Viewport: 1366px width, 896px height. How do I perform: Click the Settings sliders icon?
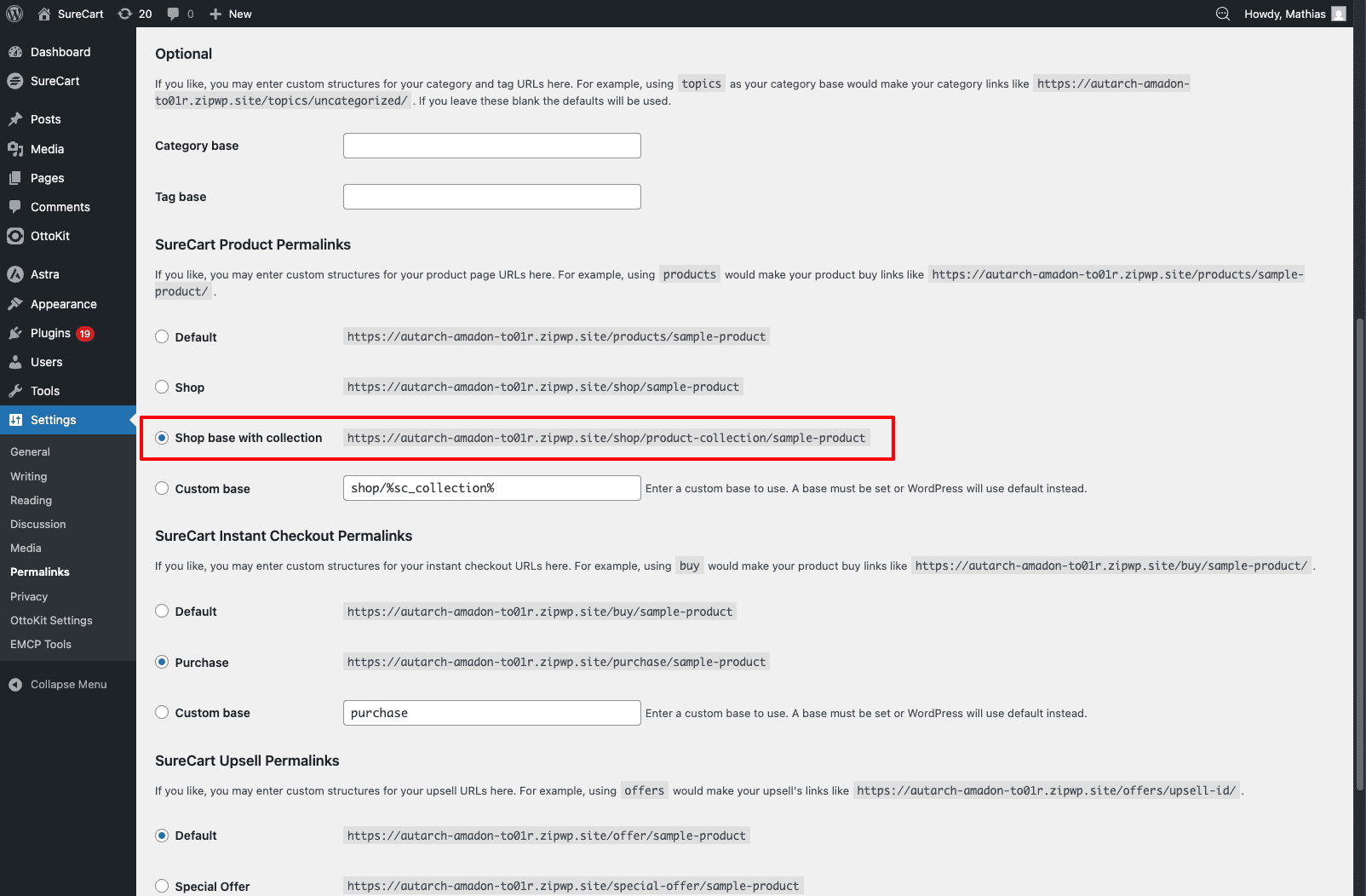[x=15, y=420]
